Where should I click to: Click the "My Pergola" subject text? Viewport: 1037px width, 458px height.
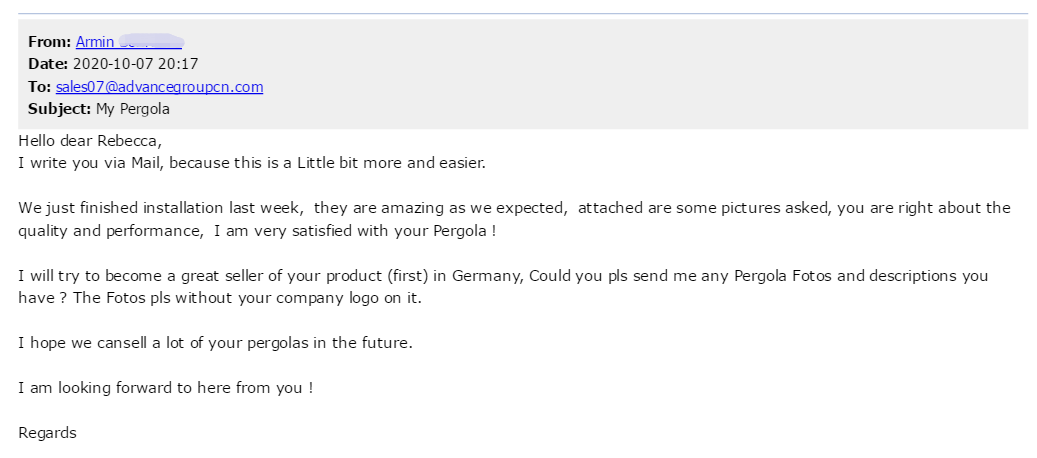tap(133, 109)
